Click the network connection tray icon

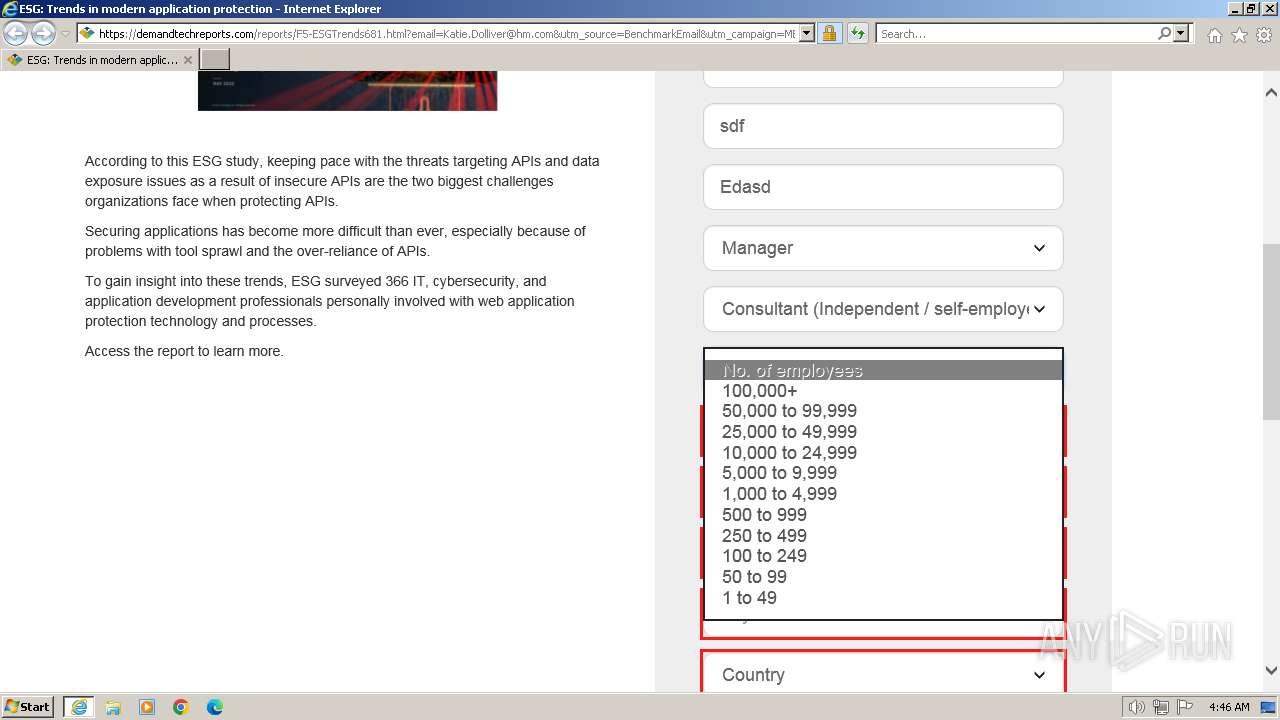[x=1161, y=707]
